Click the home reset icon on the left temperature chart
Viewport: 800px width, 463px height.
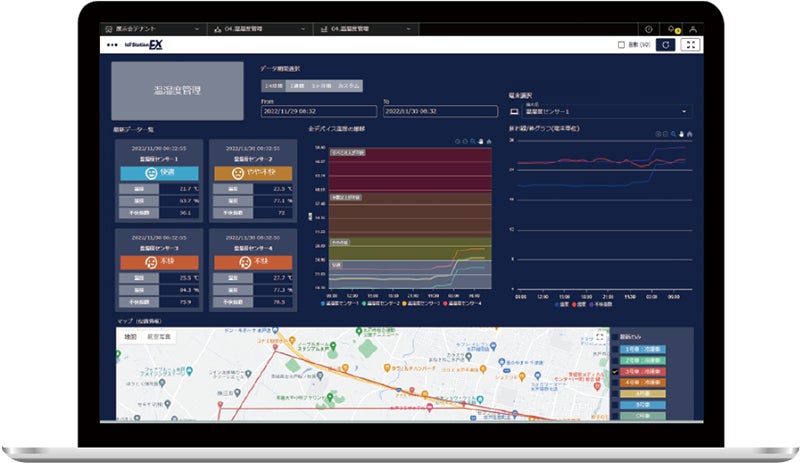coord(489,141)
